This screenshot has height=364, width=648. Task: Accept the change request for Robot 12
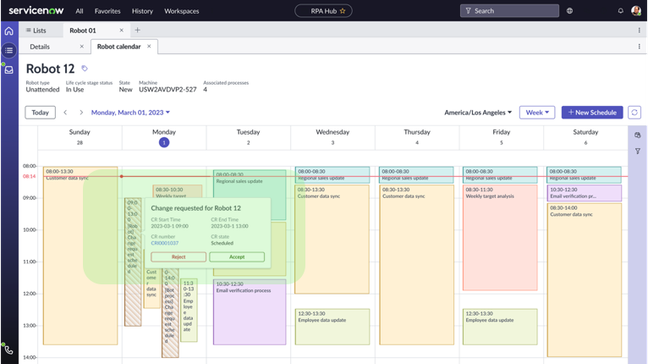[237, 257]
